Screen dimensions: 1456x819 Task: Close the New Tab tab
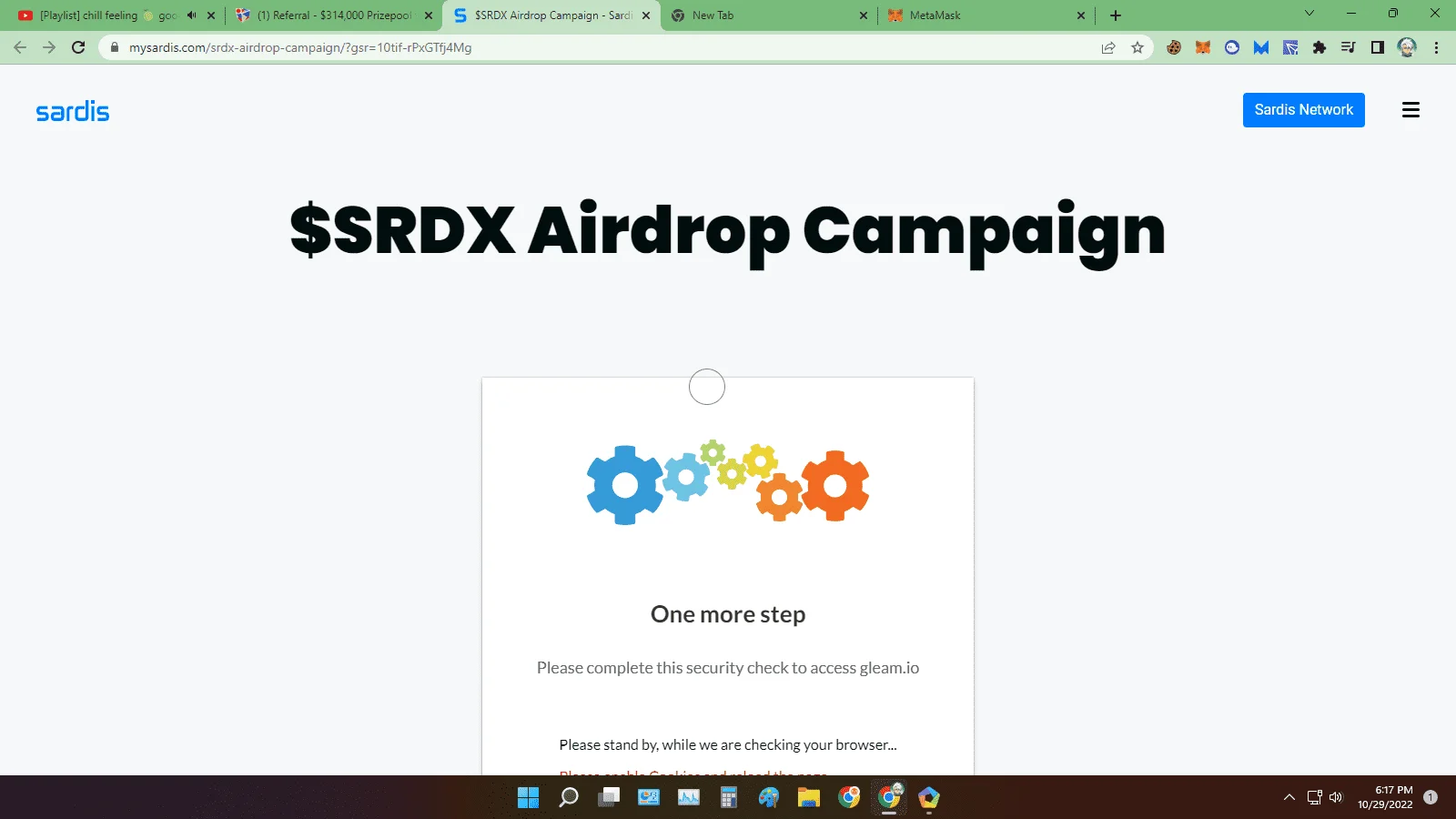tap(864, 15)
